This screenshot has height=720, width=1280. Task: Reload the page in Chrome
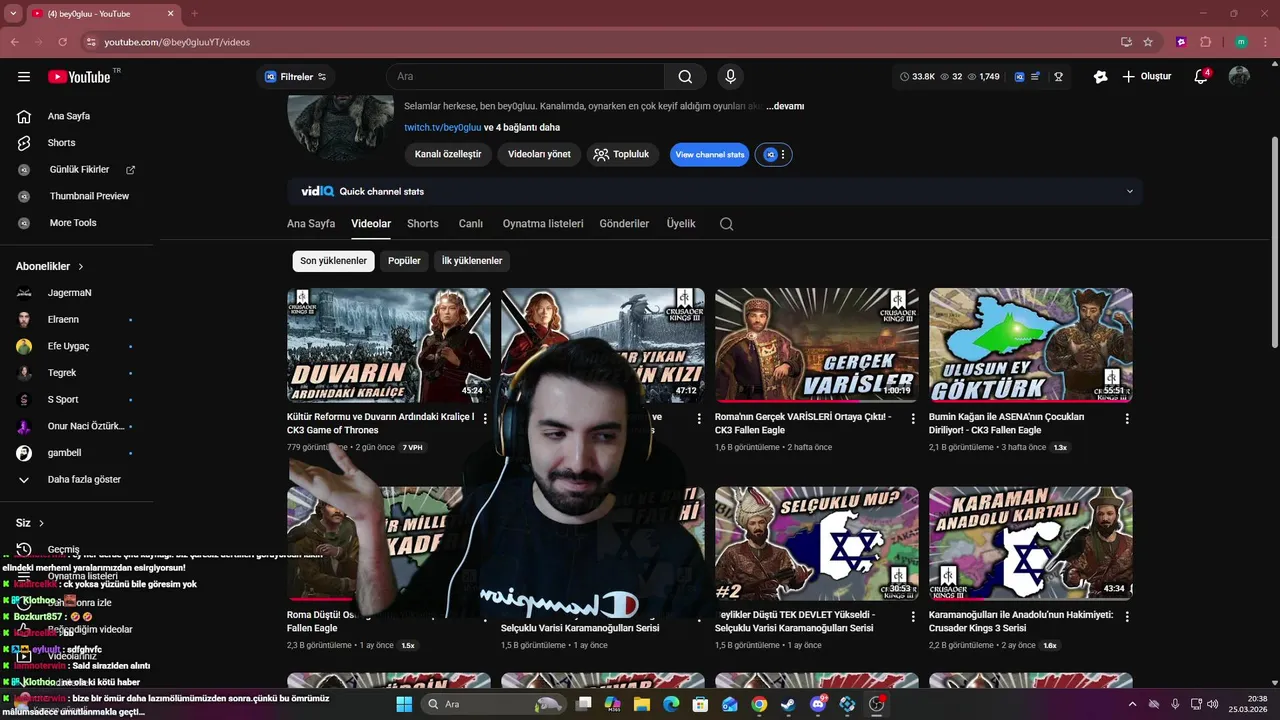(x=63, y=42)
